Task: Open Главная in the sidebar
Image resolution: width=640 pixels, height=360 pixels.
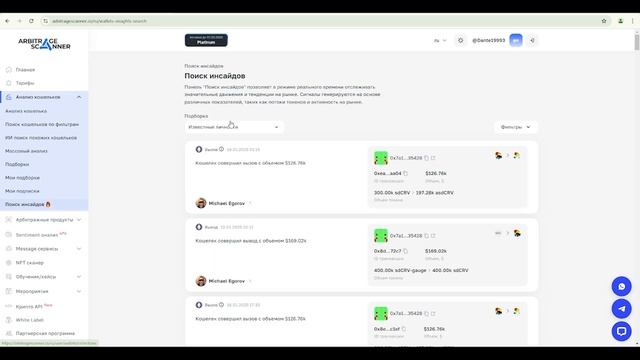Action: pos(25,70)
